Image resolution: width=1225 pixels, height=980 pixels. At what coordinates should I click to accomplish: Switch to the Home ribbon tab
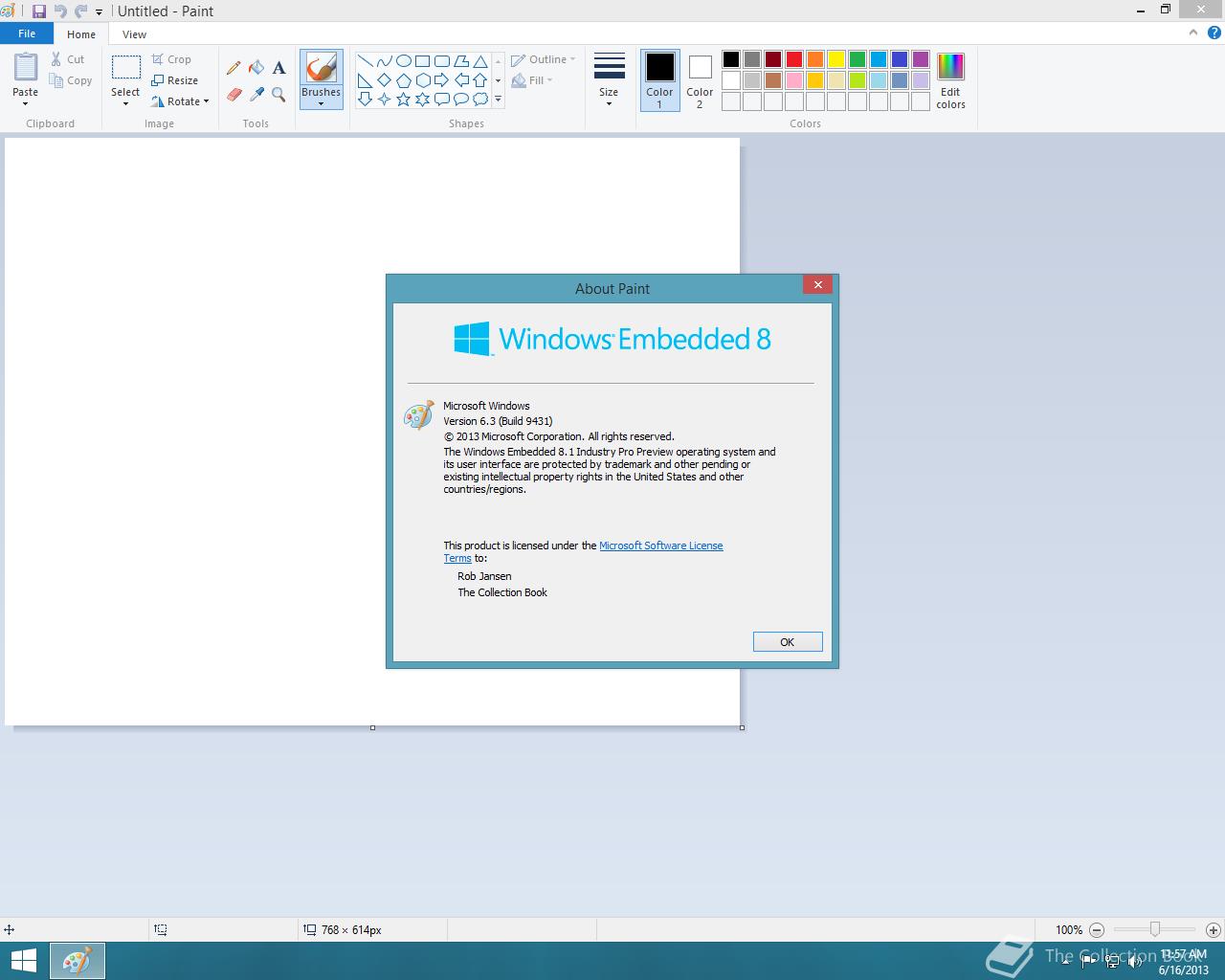coord(81,34)
